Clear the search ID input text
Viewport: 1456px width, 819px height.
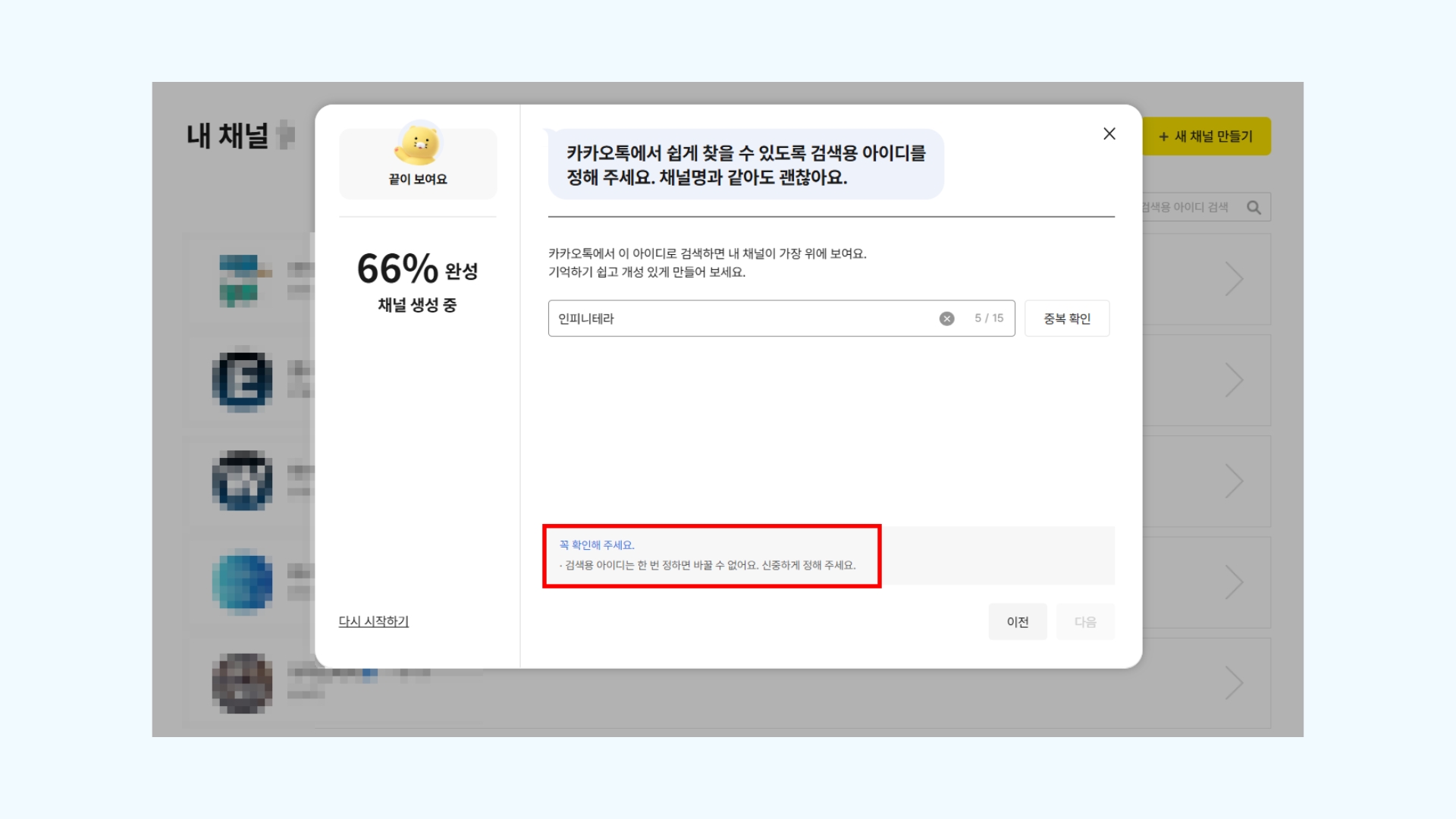[946, 318]
